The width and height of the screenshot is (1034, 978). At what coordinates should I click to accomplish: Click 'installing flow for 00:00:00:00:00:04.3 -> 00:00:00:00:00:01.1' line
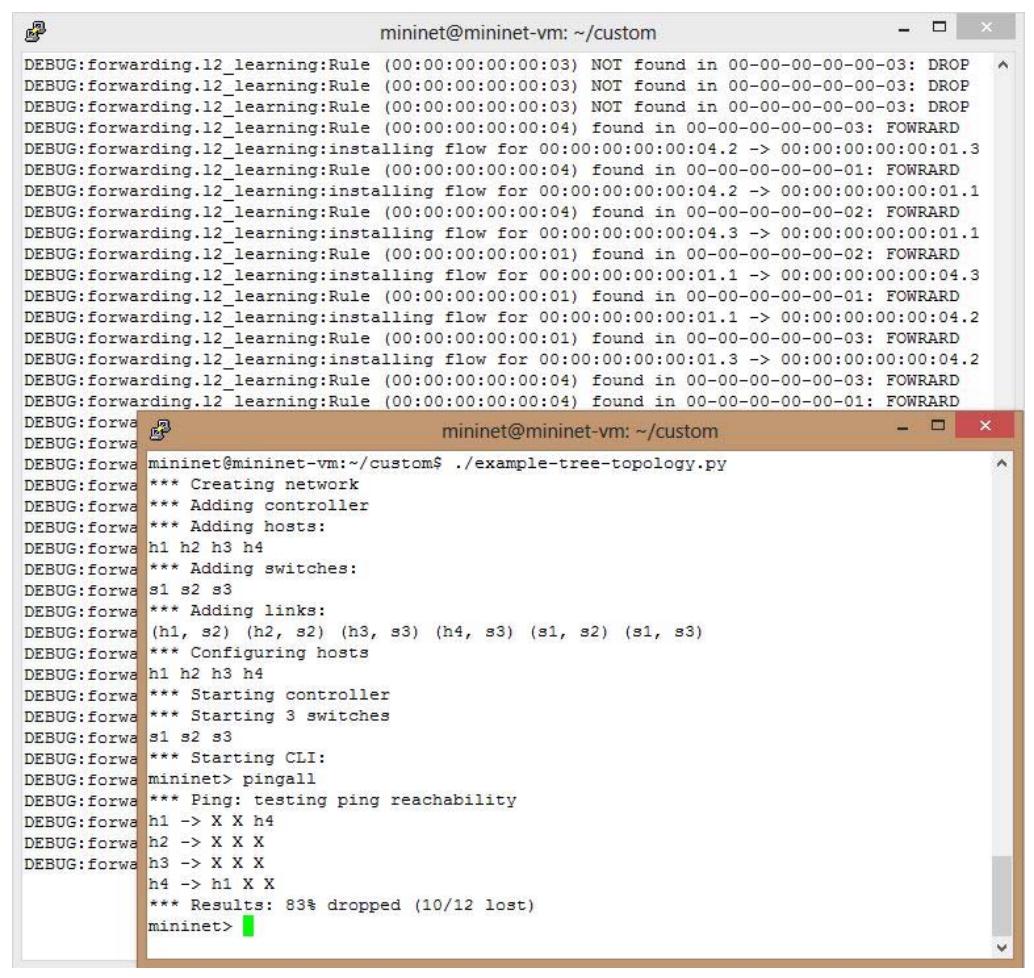tap(502, 233)
